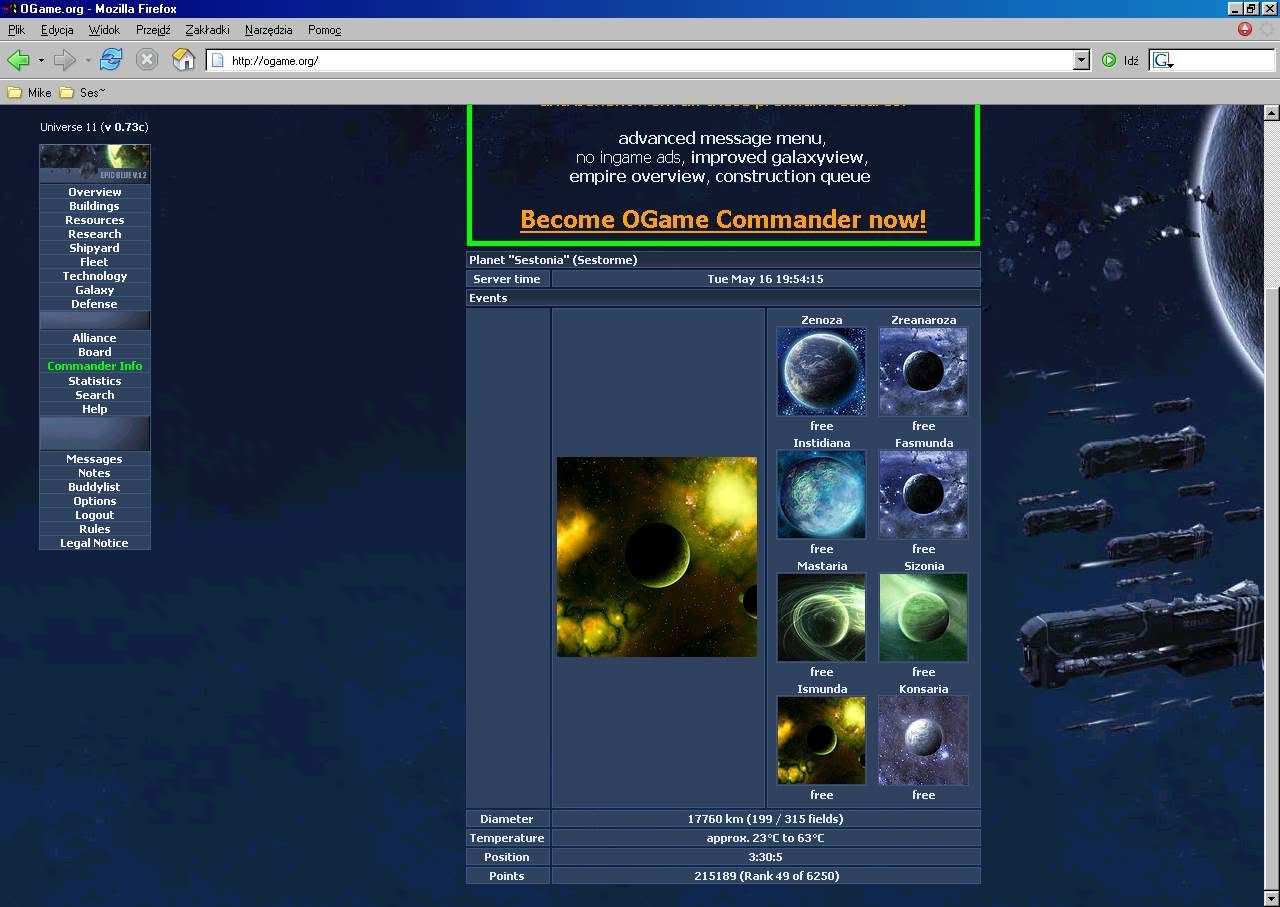The height and width of the screenshot is (907, 1280).
Task: Open the Defense page
Action: (x=95, y=304)
